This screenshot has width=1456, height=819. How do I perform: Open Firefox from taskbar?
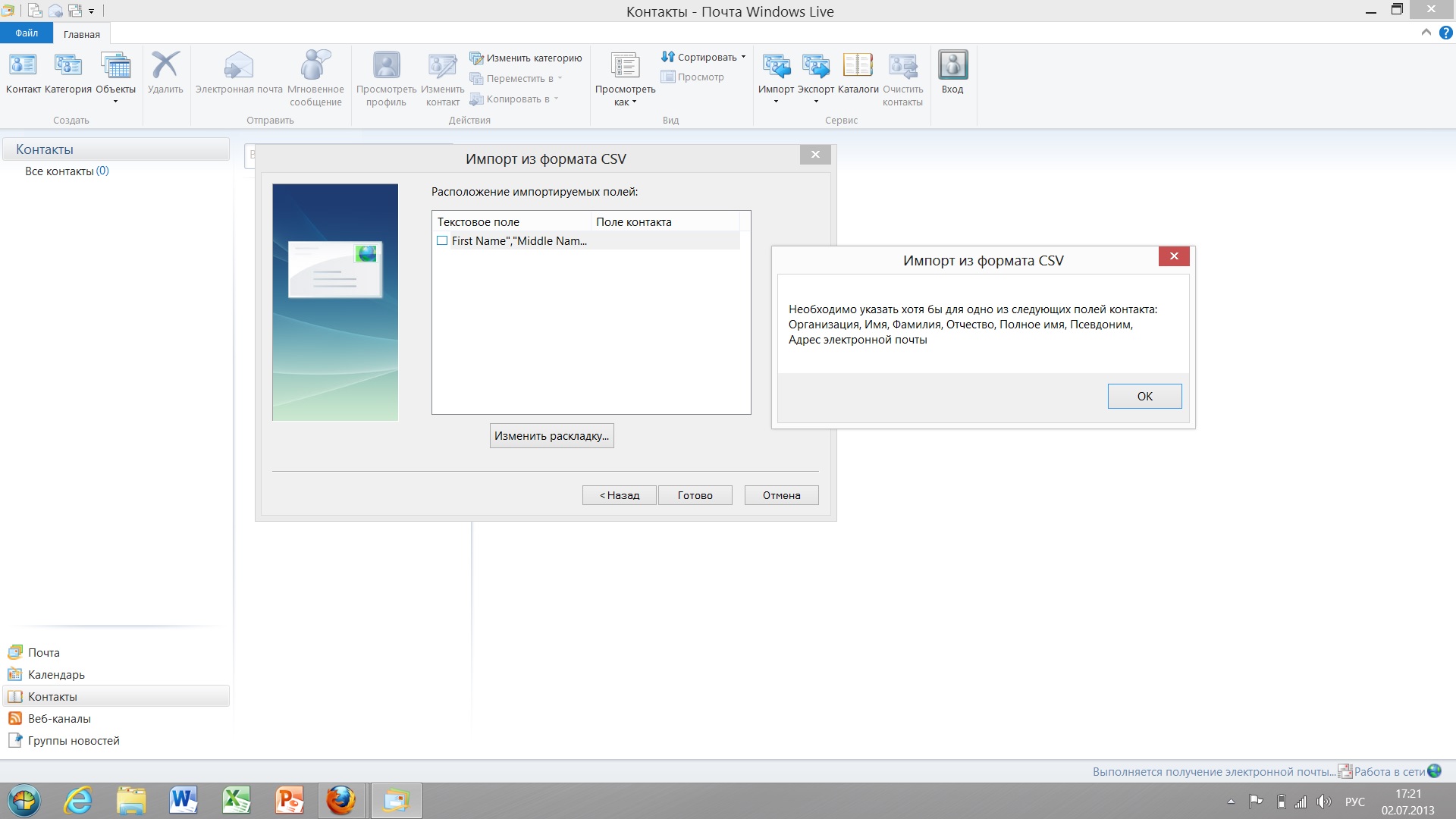[341, 801]
